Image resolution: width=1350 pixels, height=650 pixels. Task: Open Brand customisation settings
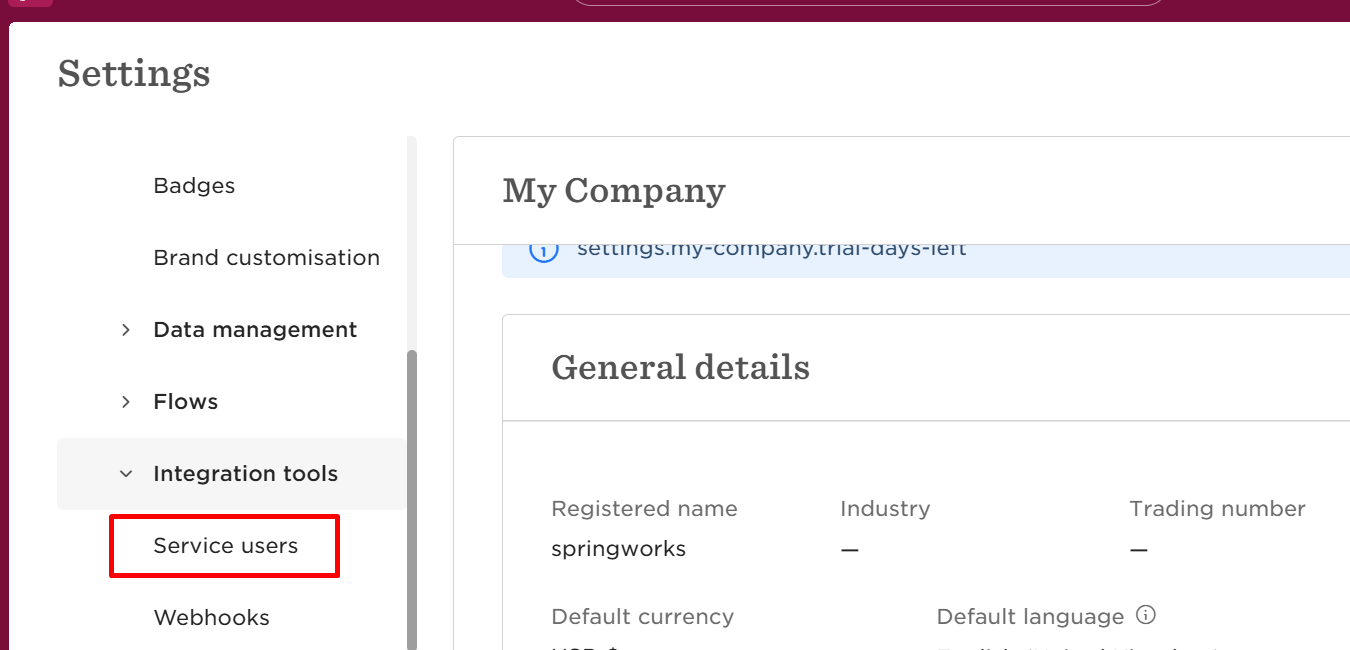point(266,258)
